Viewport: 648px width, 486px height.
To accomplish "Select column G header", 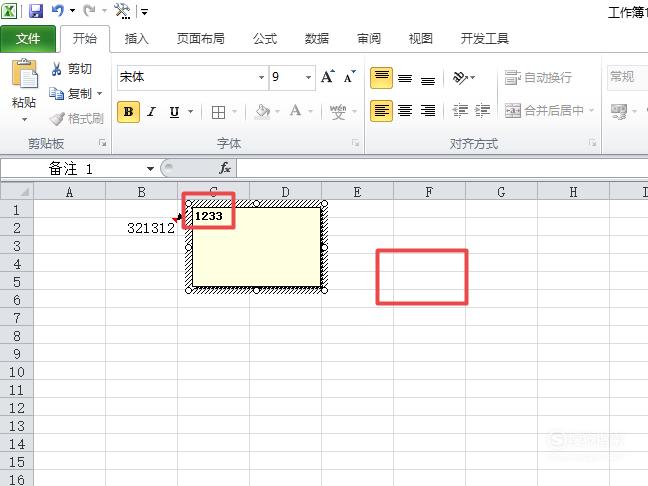I will [501, 192].
